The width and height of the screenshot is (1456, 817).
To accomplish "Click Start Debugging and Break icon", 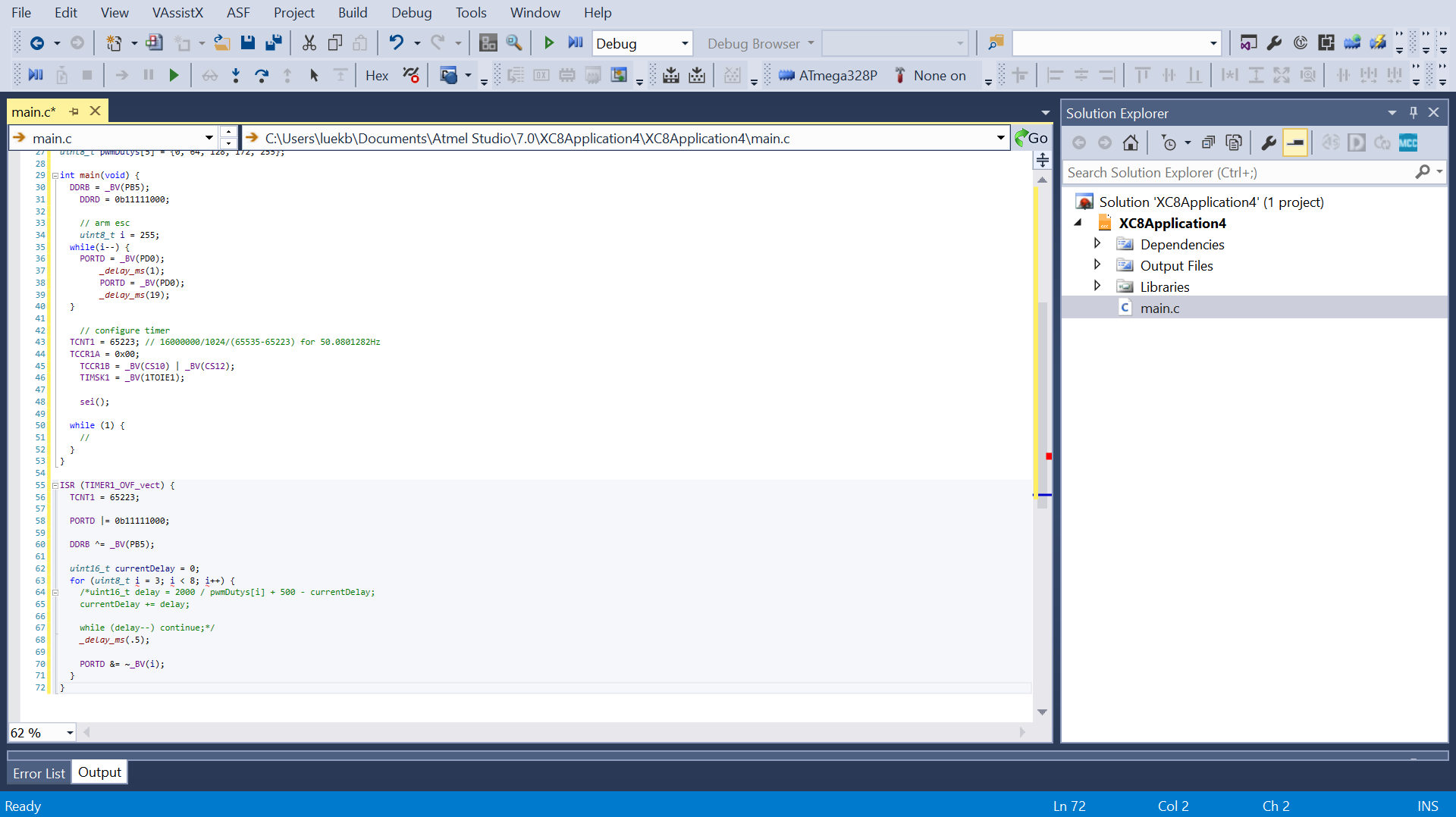I will (x=576, y=43).
